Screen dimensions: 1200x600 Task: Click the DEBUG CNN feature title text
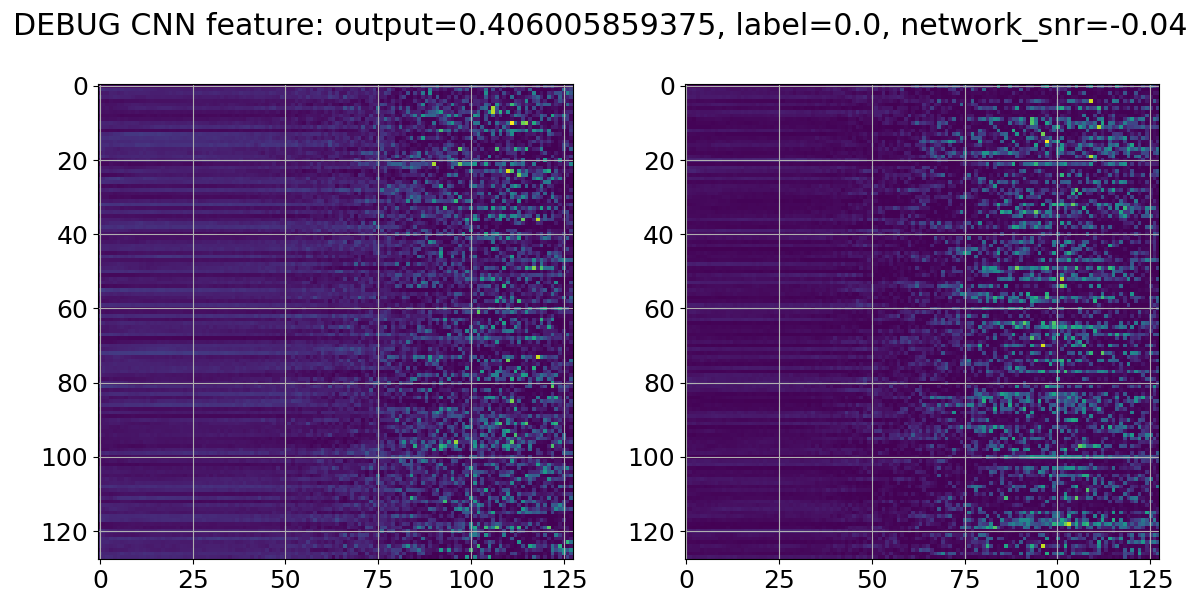pos(600,27)
